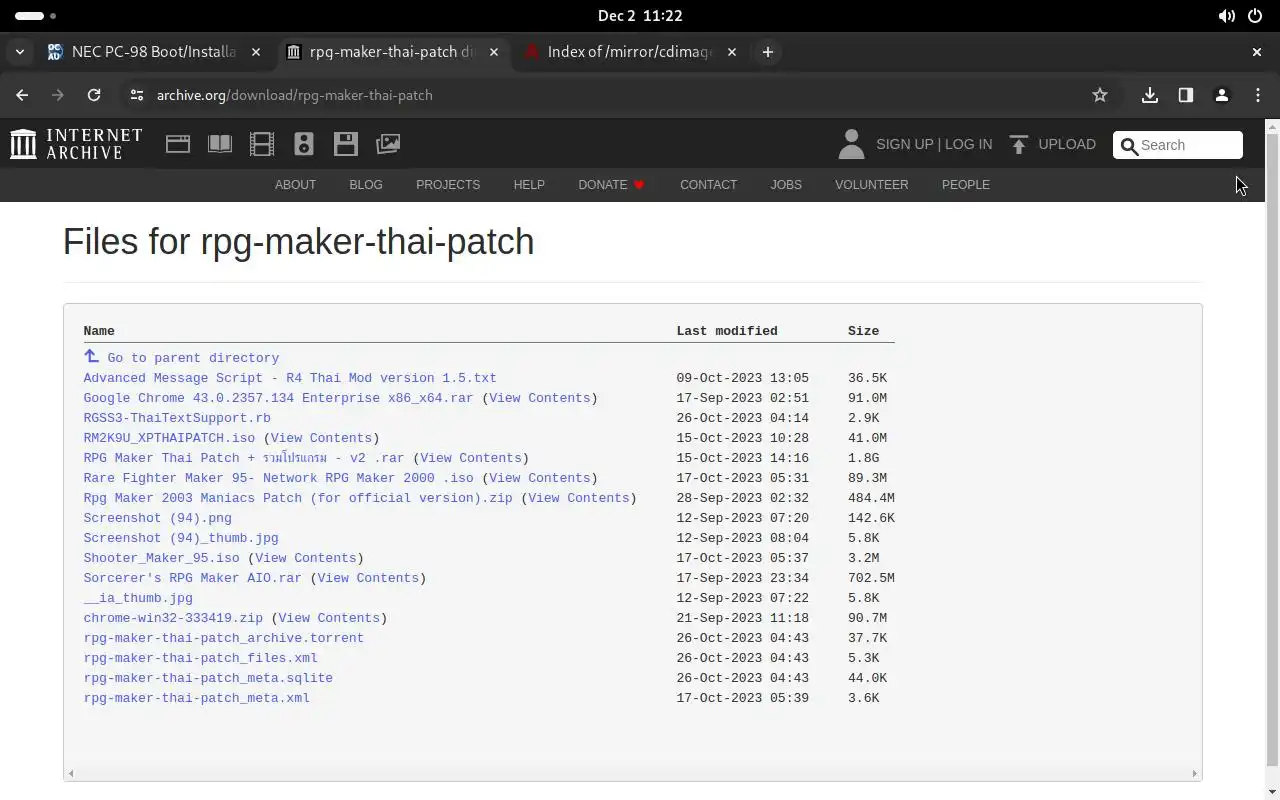This screenshot has height=800, width=1280.
Task: Open the Software floppy disk icon
Action: pyautogui.click(x=346, y=144)
